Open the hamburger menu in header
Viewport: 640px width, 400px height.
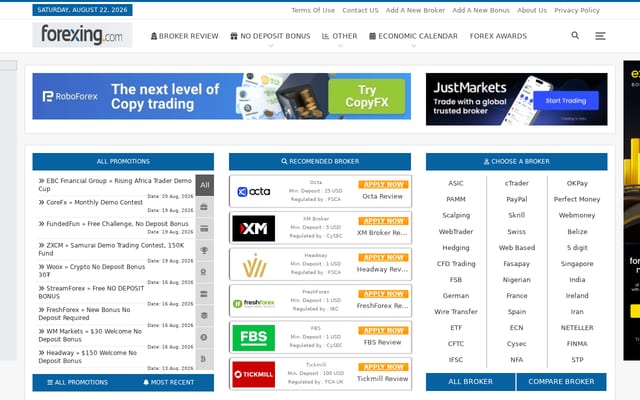(x=600, y=36)
